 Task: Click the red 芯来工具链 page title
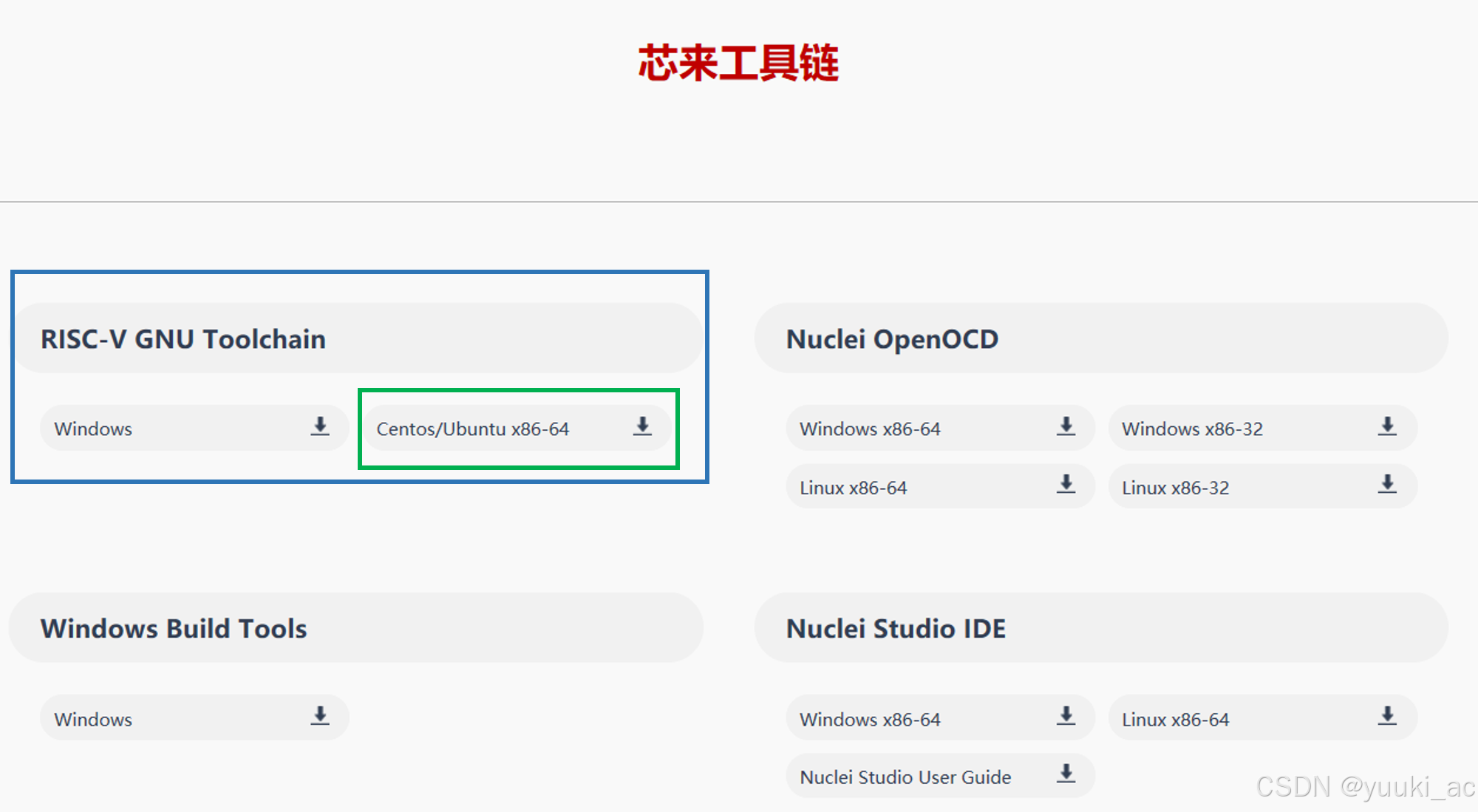(x=738, y=63)
